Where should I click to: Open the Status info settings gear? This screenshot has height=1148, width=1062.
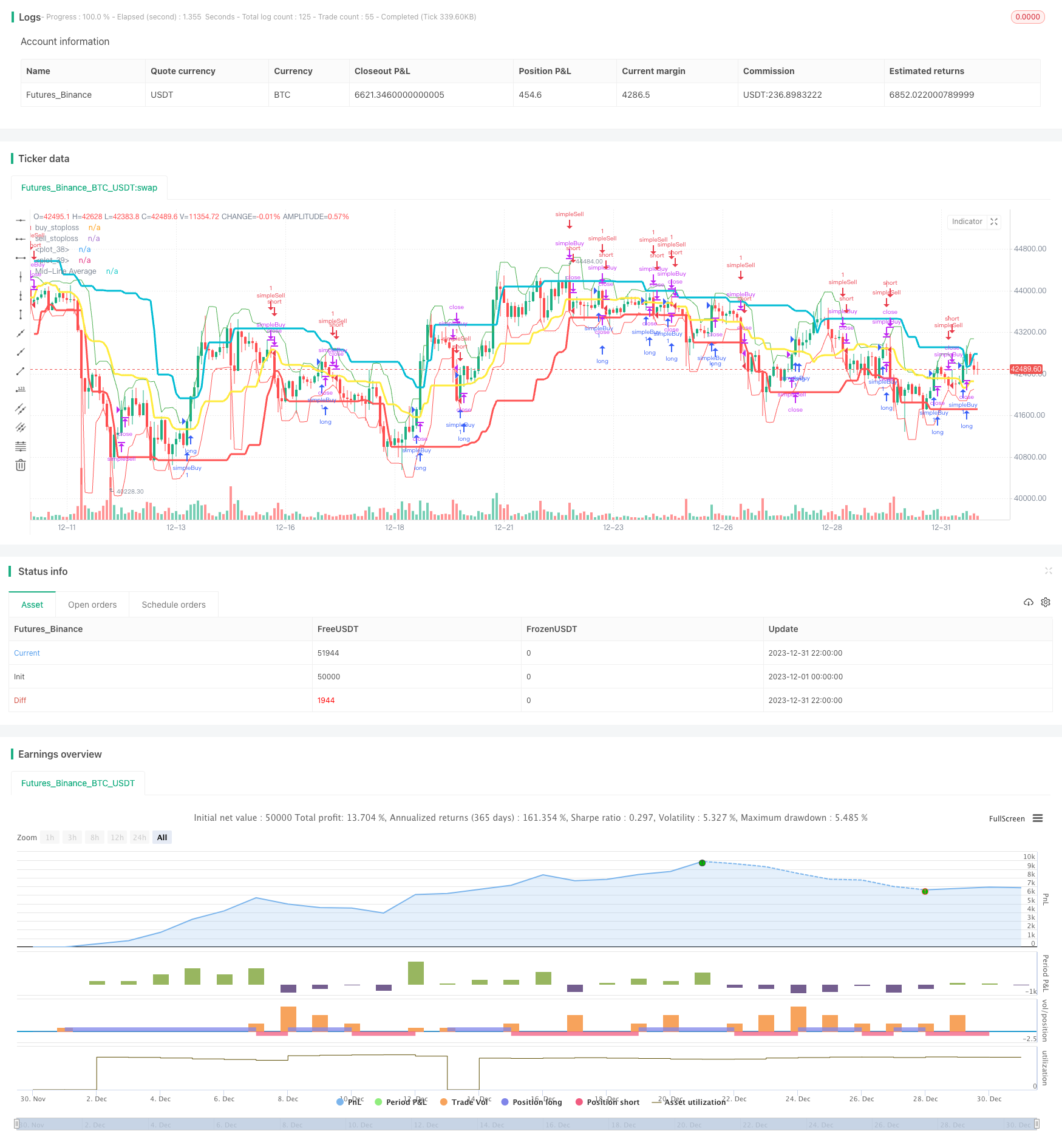coord(1046,602)
